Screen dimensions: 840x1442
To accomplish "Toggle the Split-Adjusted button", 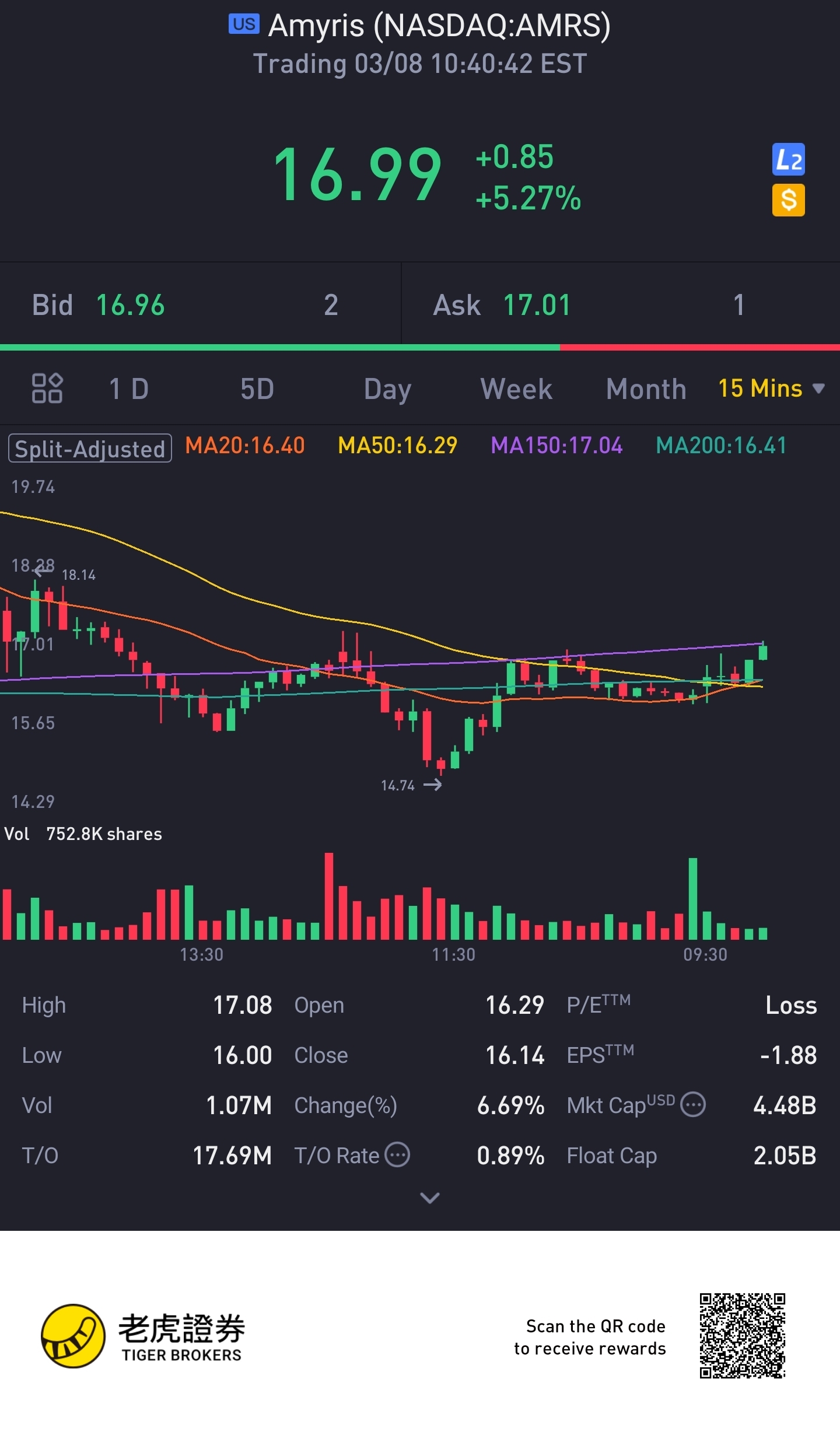I will (x=90, y=448).
